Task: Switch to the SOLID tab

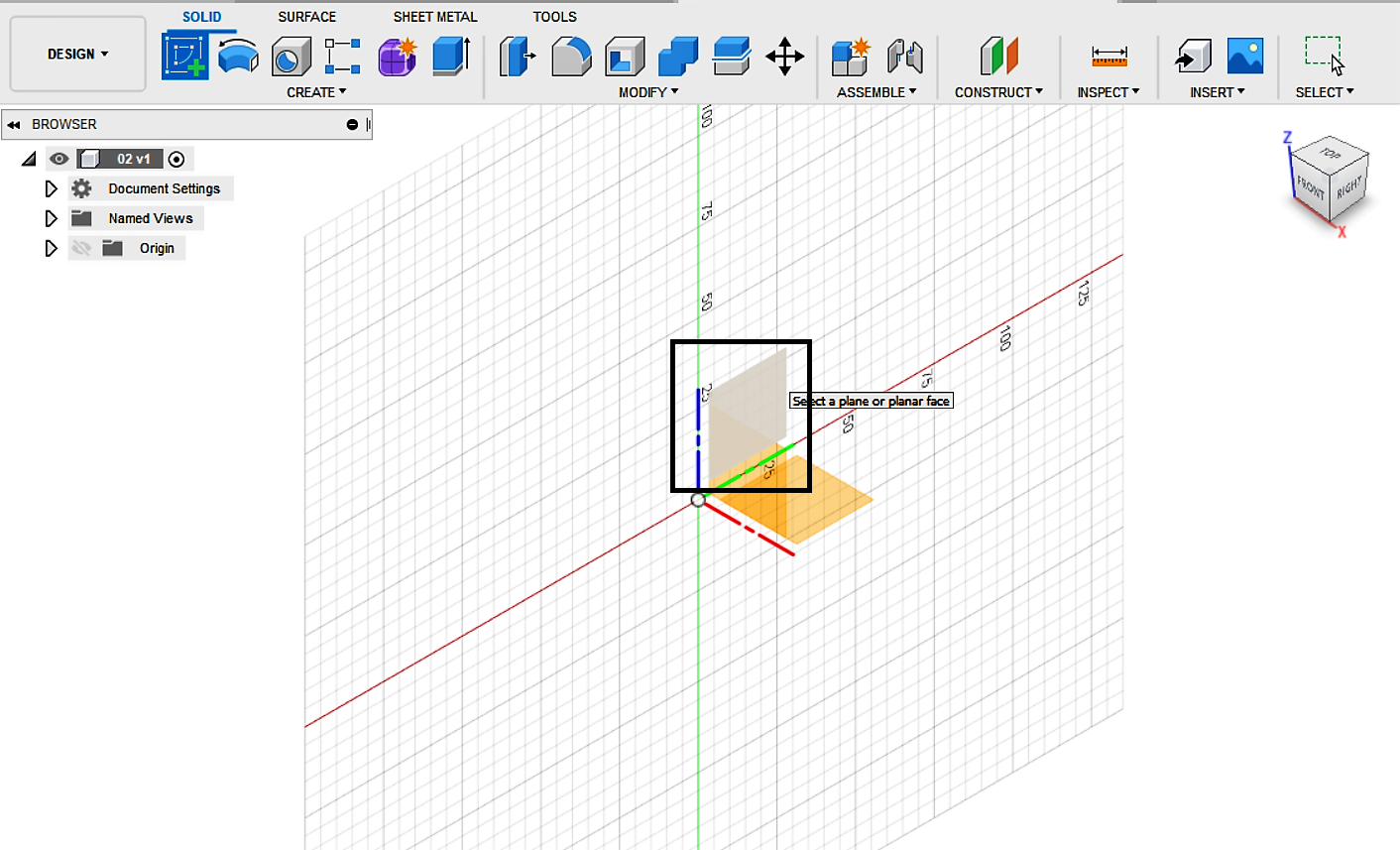Action: pyautogui.click(x=202, y=17)
